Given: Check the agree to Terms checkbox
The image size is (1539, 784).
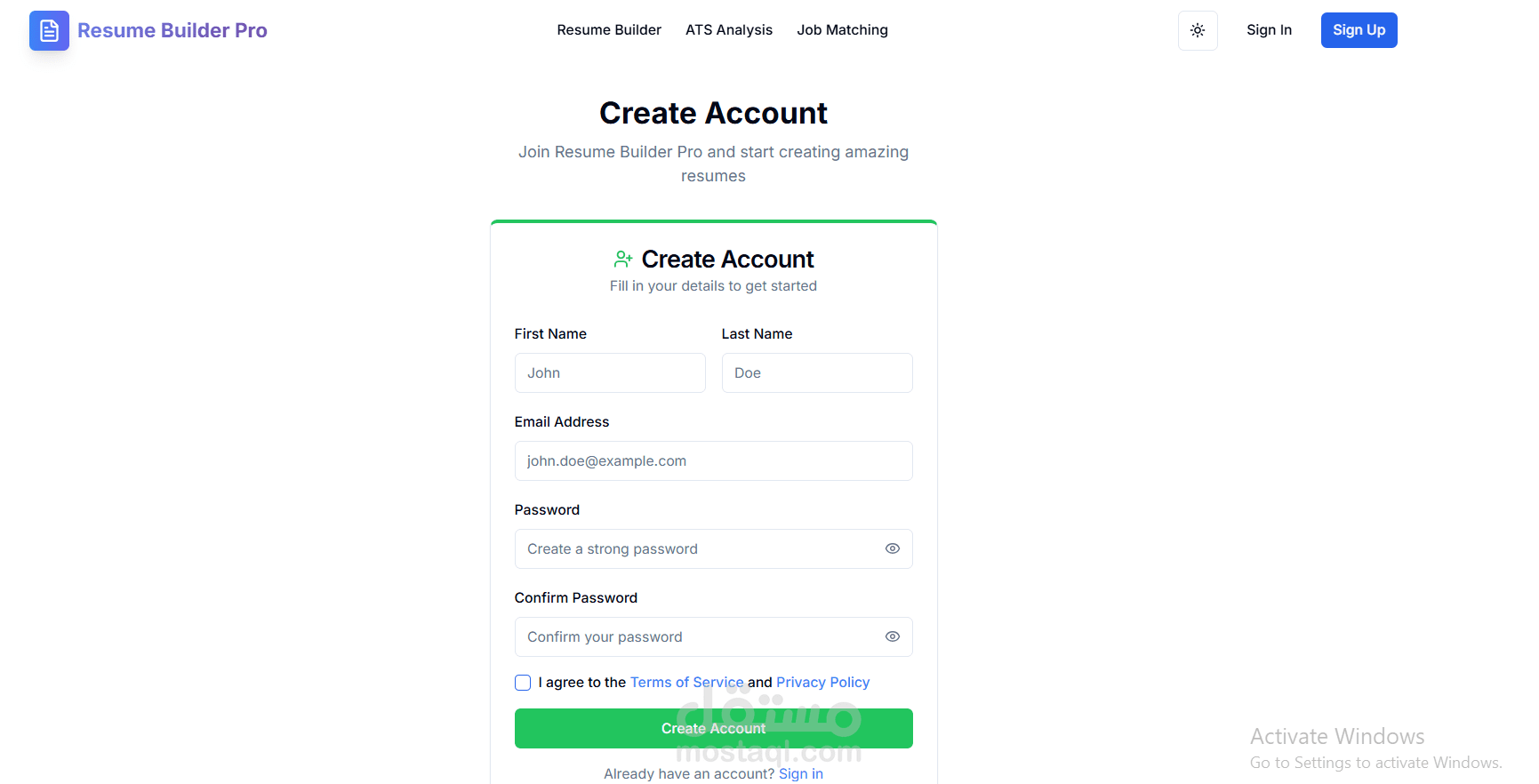Looking at the screenshot, I should click(523, 683).
